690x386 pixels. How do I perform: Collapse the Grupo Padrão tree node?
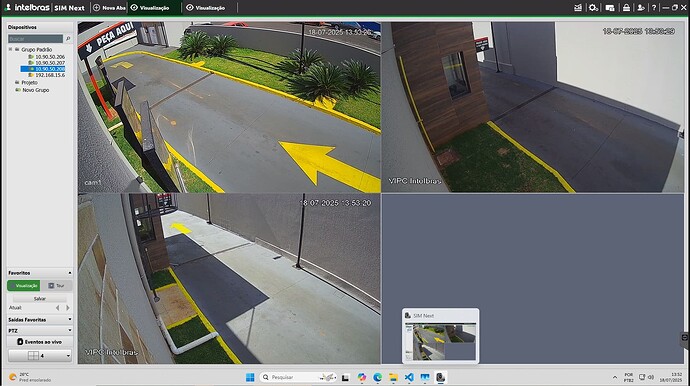point(11,49)
